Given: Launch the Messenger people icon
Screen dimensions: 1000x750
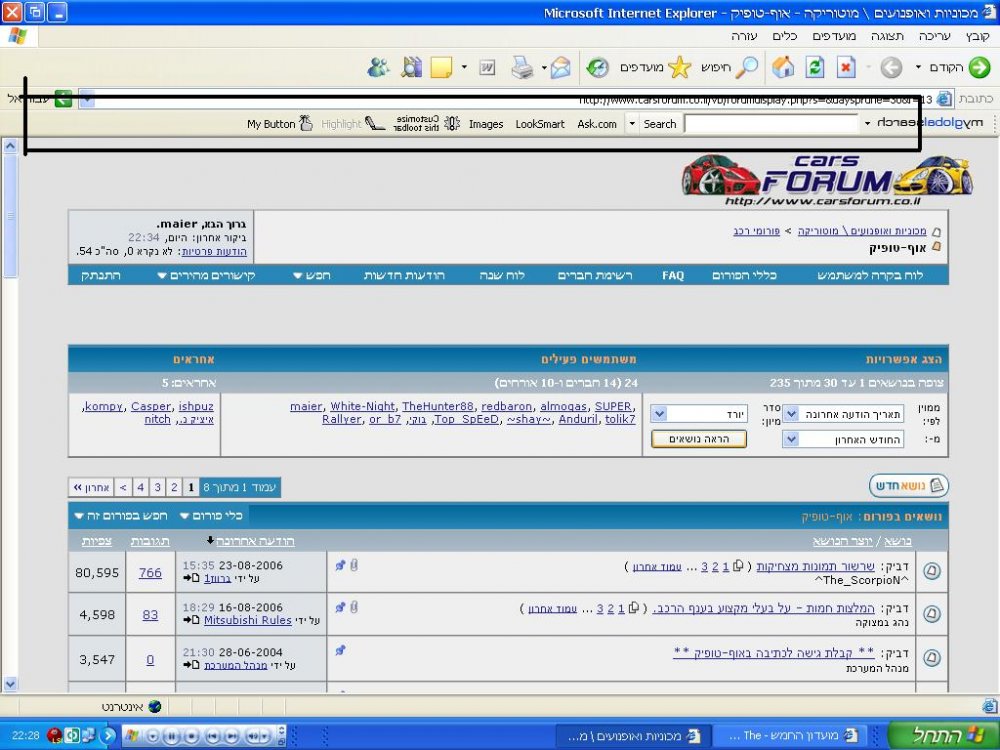Looking at the screenshot, I should coord(378,67).
